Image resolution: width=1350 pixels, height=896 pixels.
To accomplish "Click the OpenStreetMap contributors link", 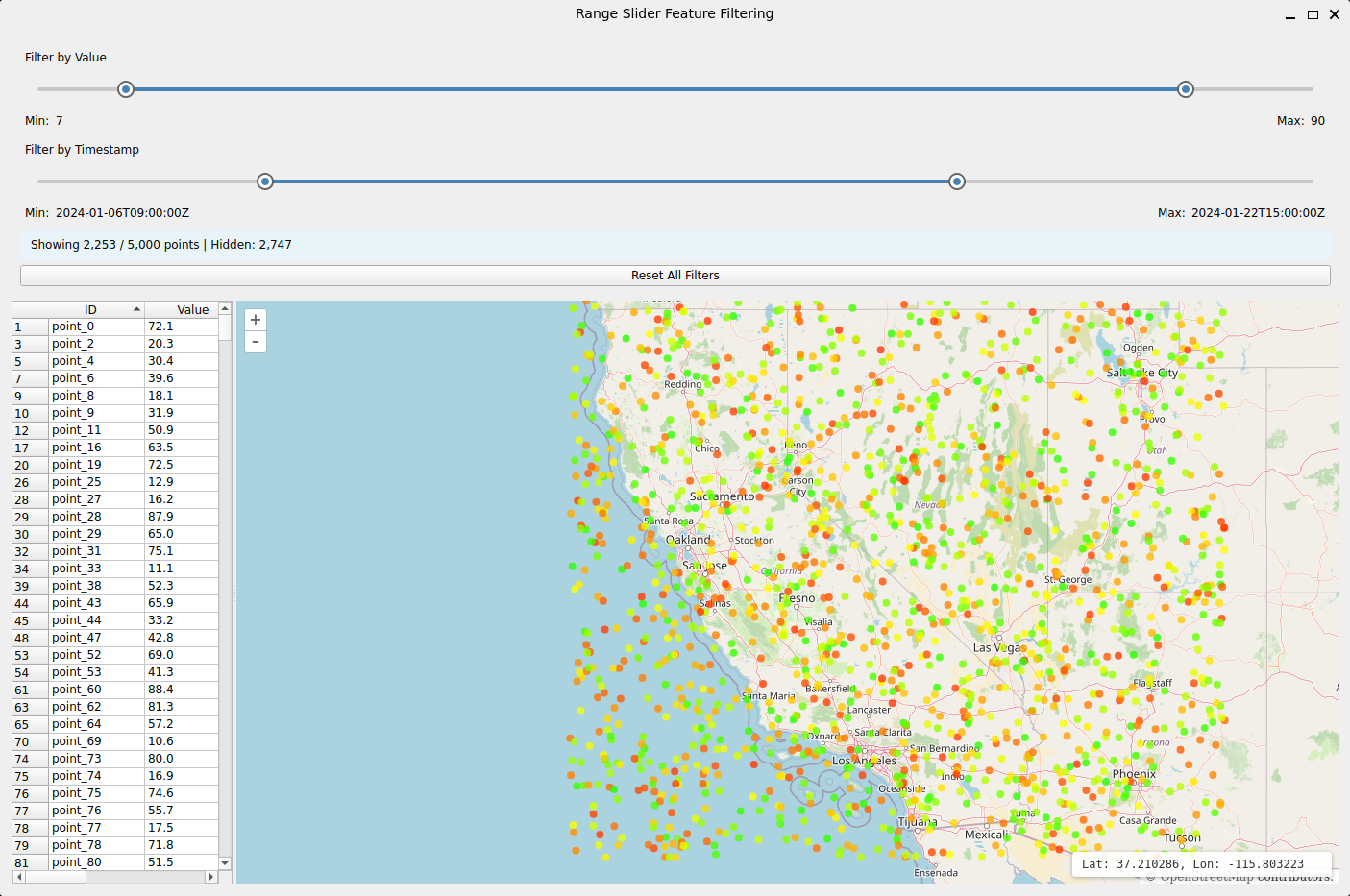I will click(1245, 877).
